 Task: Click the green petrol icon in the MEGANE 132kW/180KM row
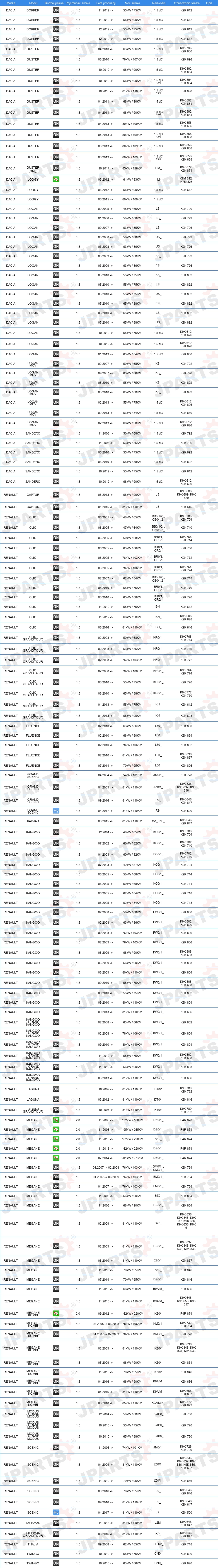56,1120
